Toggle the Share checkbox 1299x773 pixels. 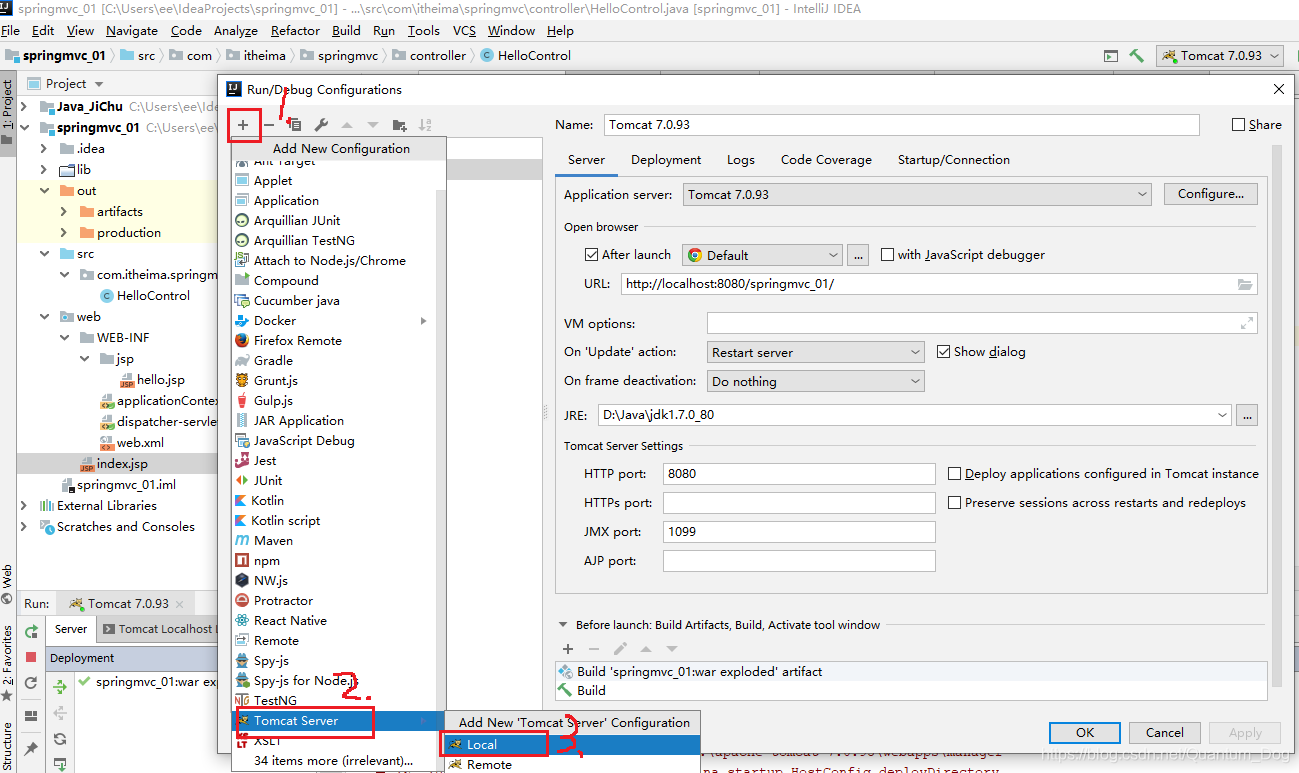[x=1239, y=125]
